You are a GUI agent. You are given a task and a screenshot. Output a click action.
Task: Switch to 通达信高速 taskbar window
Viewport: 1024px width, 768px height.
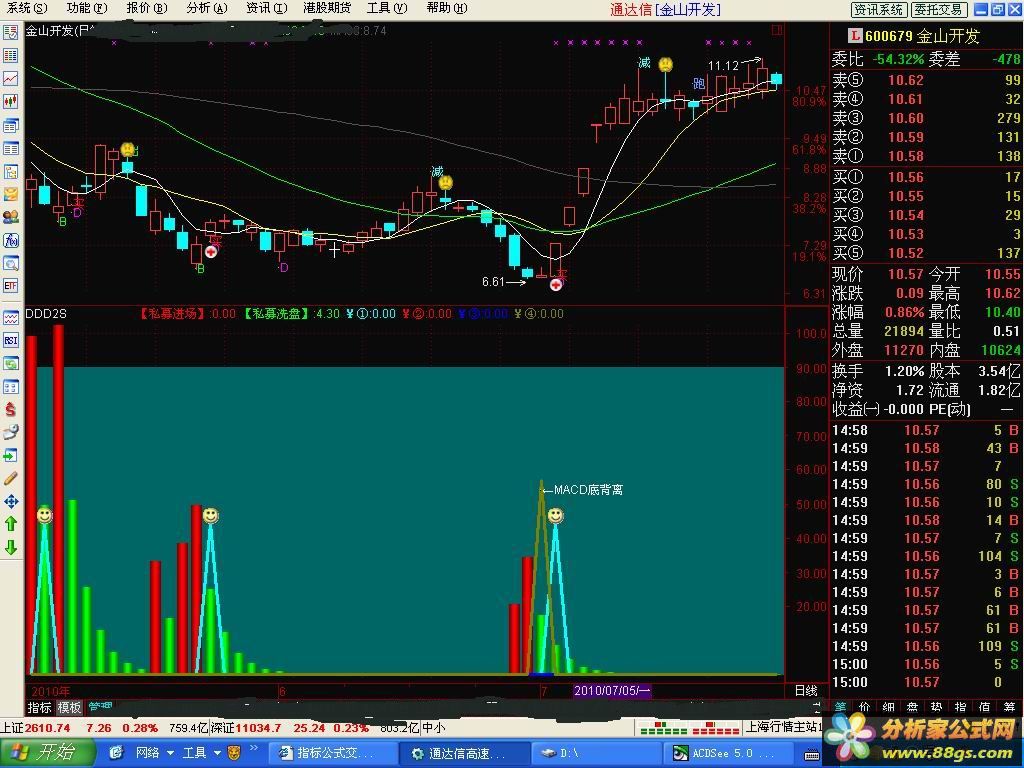click(x=462, y=753)
